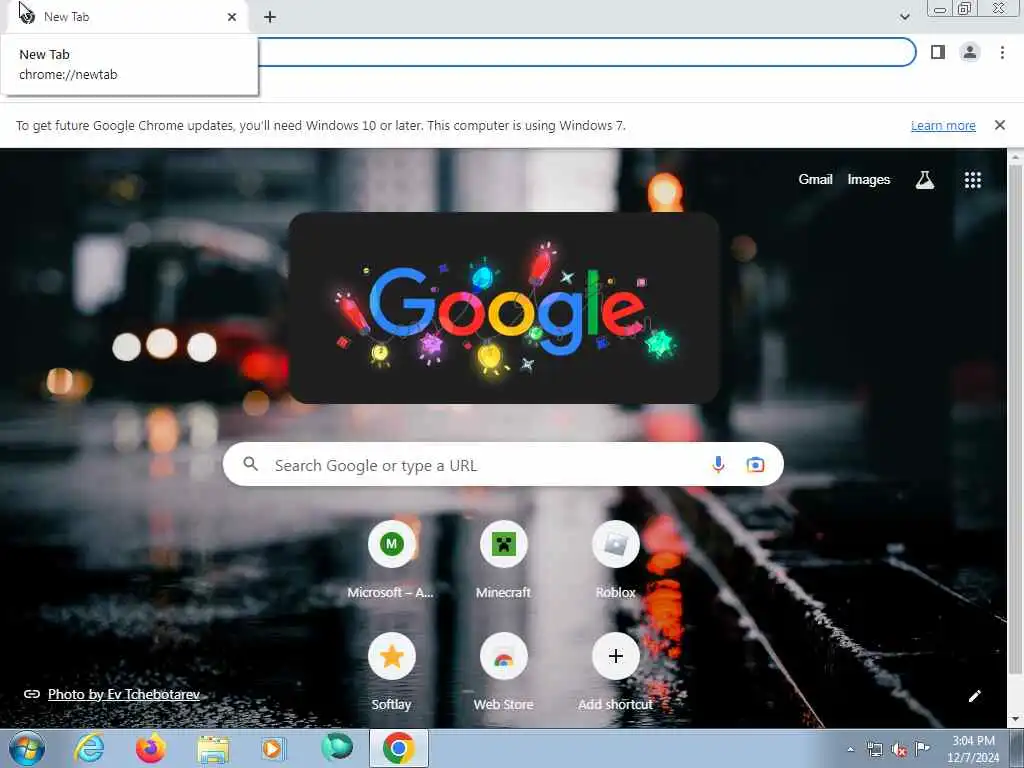The image size is (1024, 768).
Task: Open the Microsoft shortcut tile
Action: coord(391,560)
